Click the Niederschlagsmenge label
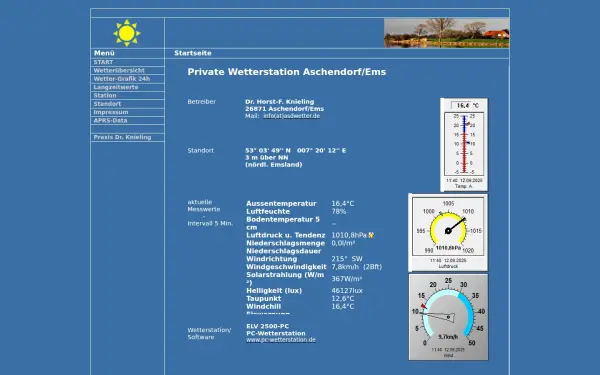The height and width of the screenshot is (375, 600). click(285, 243)
